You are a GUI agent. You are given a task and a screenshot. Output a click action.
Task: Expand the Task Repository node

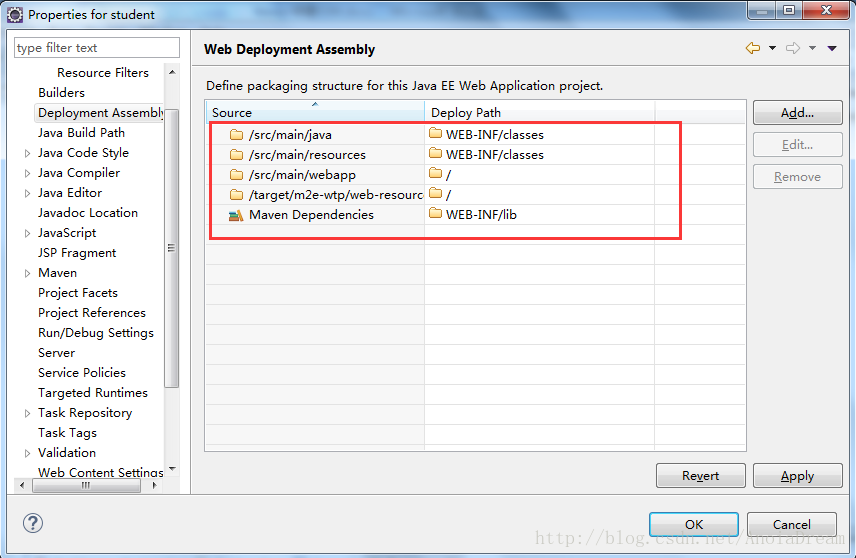point(27,413)
